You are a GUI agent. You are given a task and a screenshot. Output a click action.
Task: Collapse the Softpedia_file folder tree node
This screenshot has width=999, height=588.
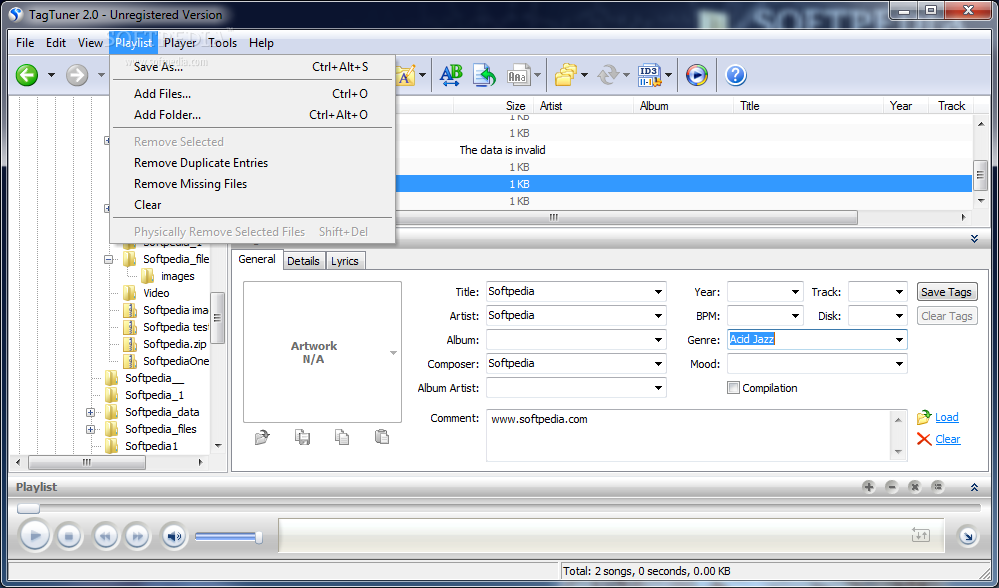(x=108, y=259)
